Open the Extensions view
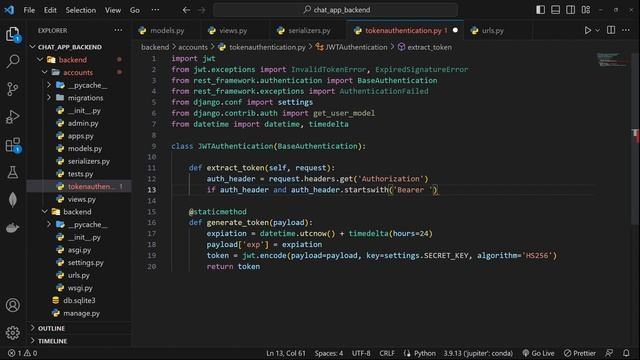The width and height of the screenshot is (640, 360). coord(13,145)
